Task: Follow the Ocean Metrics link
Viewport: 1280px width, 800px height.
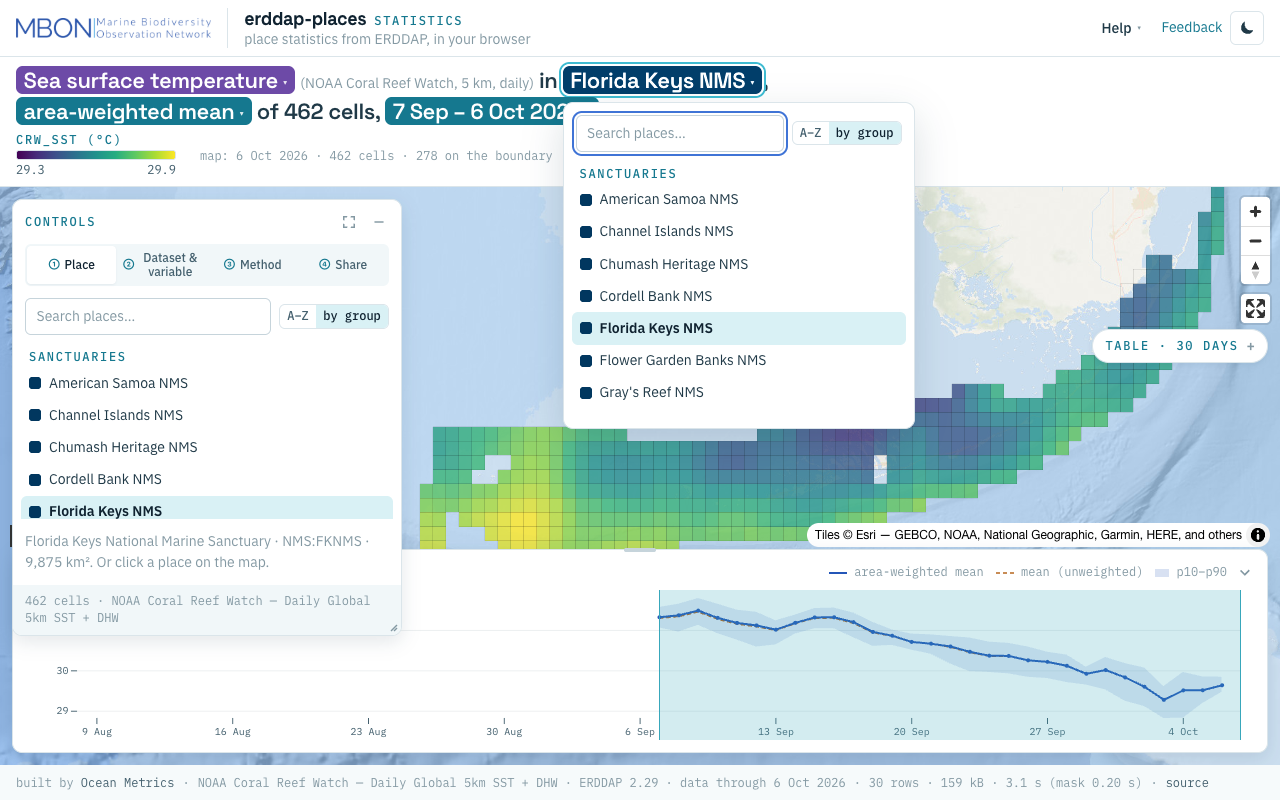Action: (x=127, y=783)
